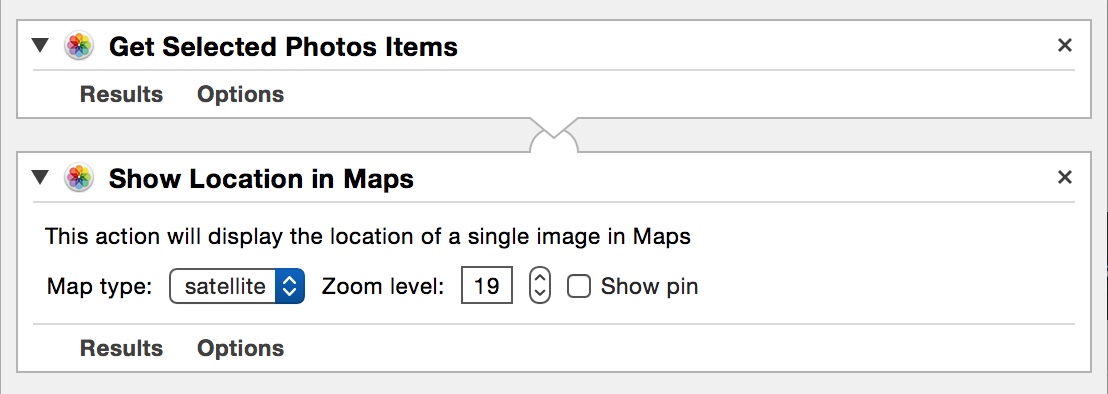Collapse the Get Selected Photos Items action
1108x394 pixels.
[41, 46]
